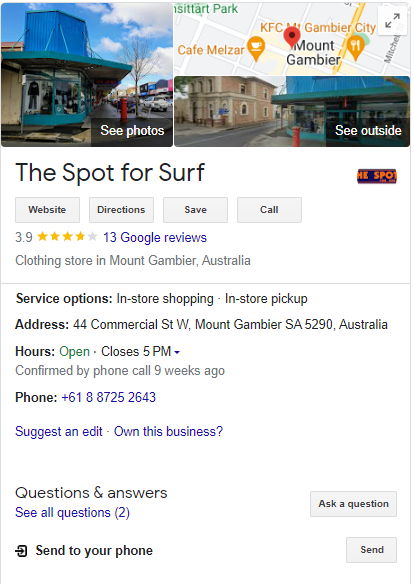414x584 pixels.
Task: Open The Spot store logo image
Action: (x=377, y=176)
